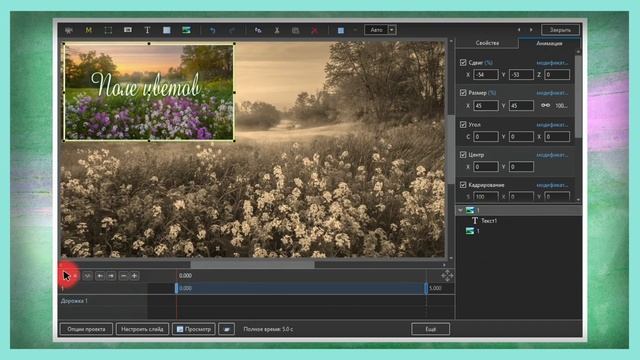Screen dimensions: 640x360
Task: Select bottom image object 1 in tree
Action: pos(473,231)
